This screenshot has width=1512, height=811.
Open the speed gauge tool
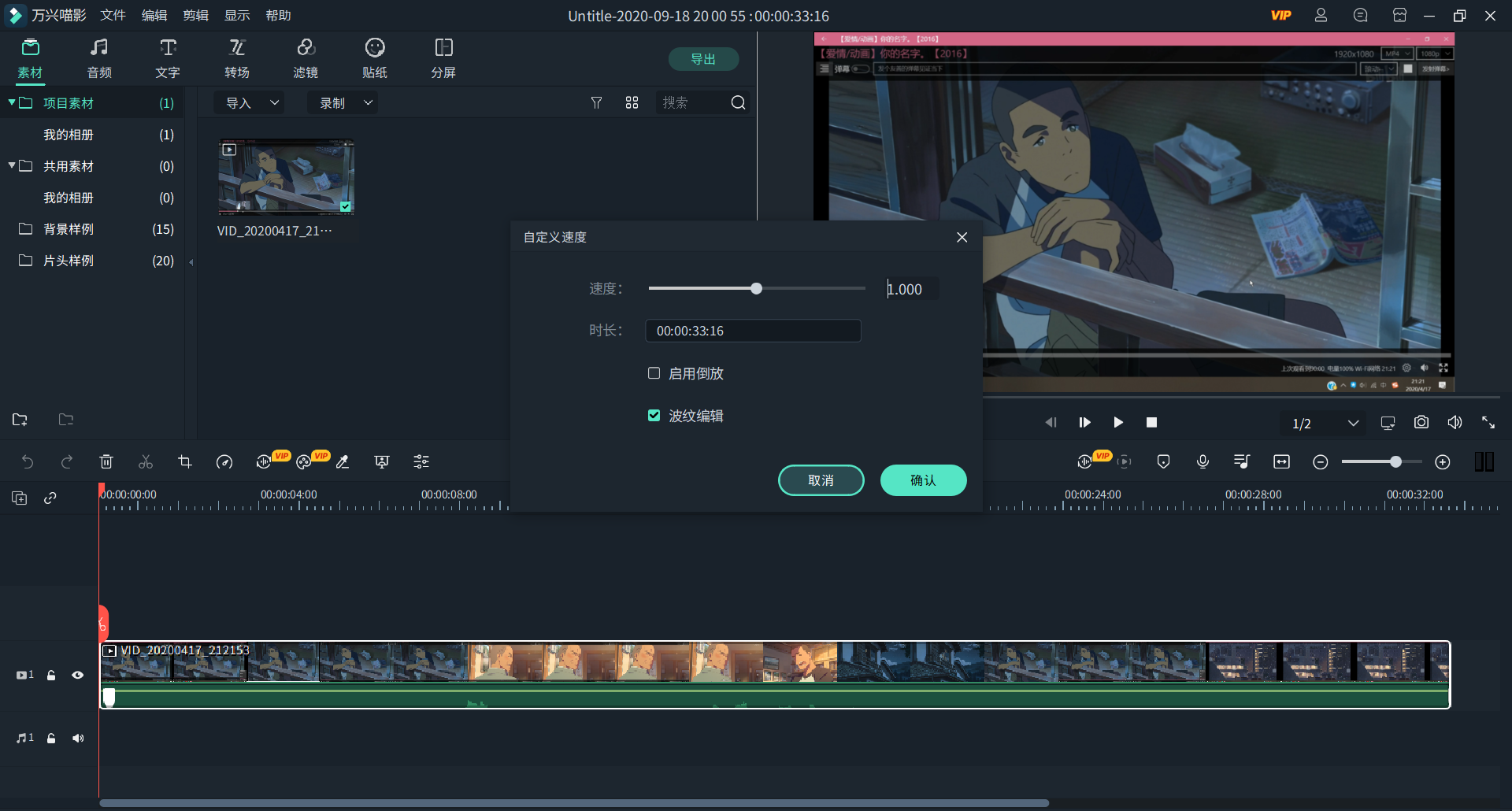[224, 462]
